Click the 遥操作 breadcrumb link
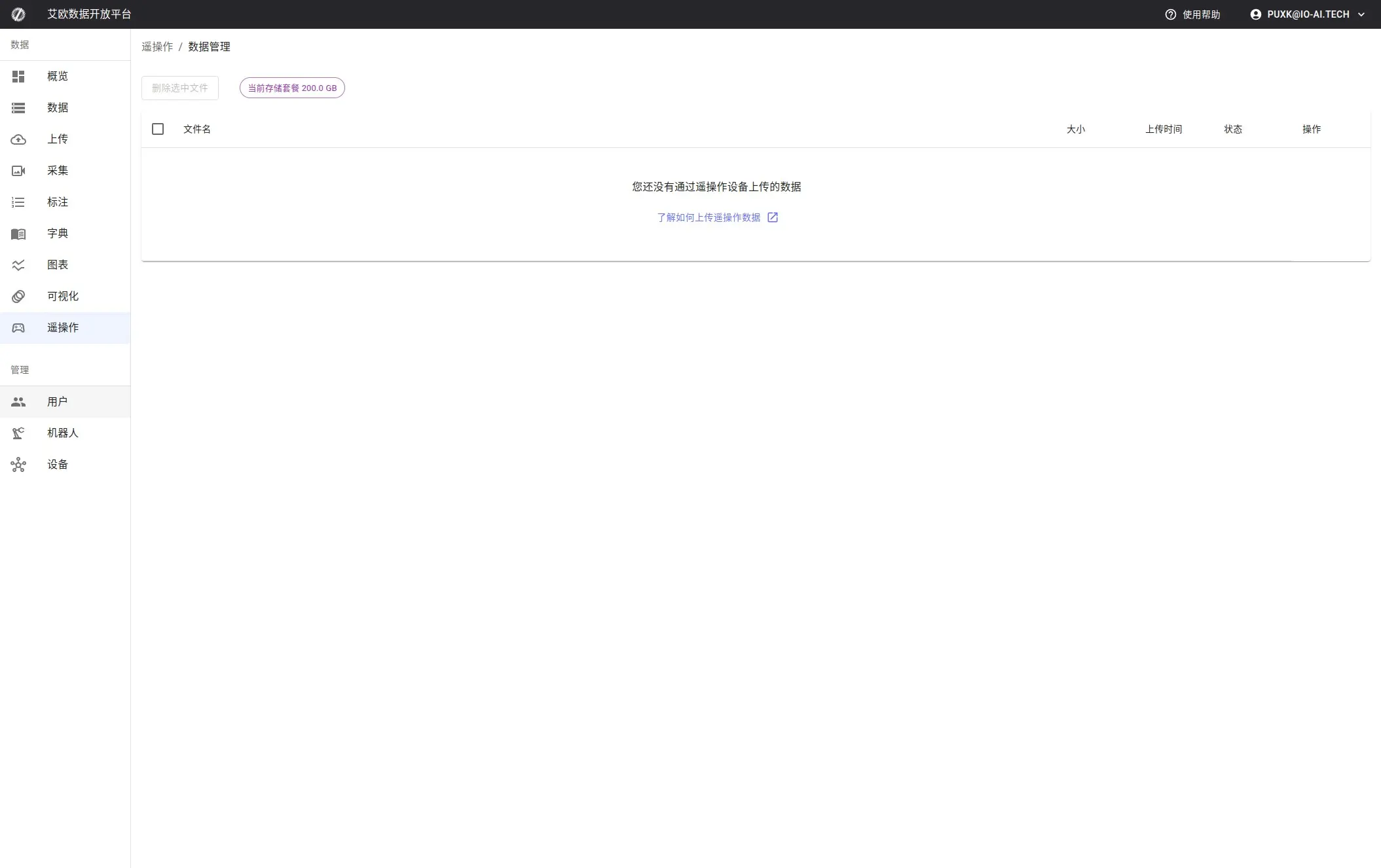 point(157,46)
